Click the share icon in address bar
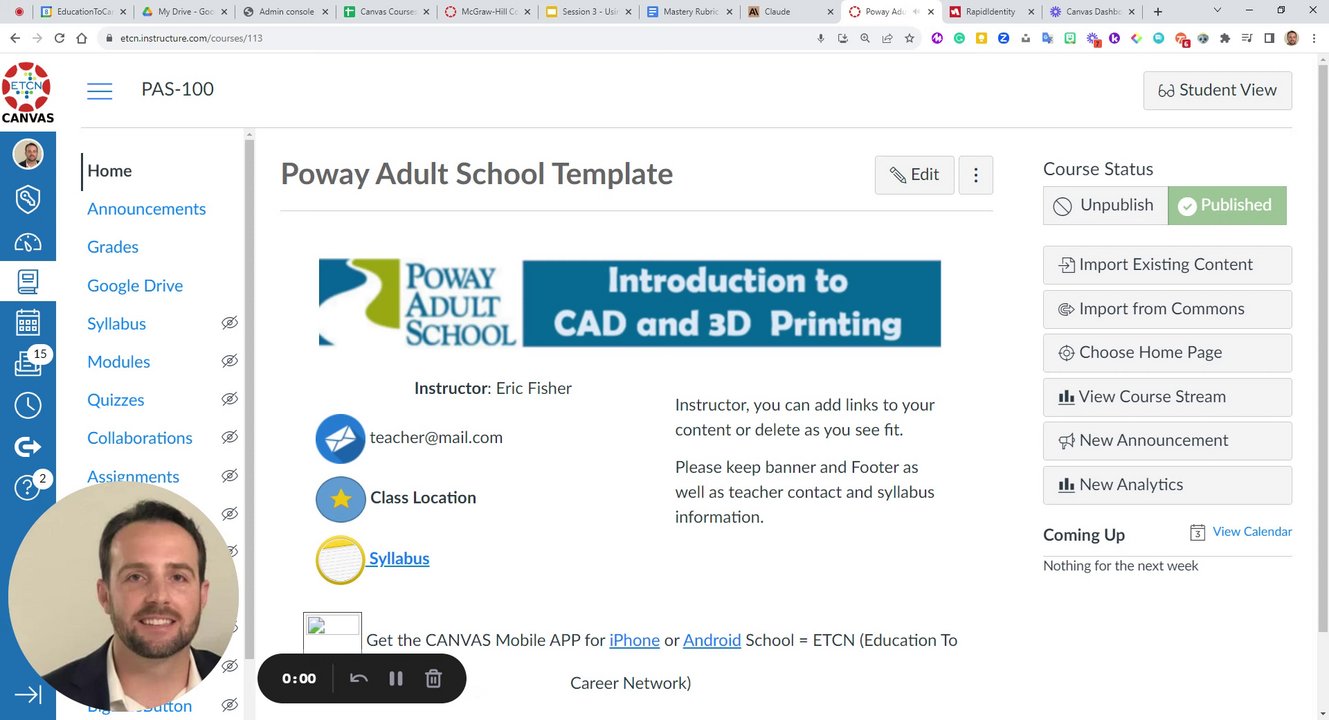Screen dimensions: 1329x720 (887, 38)
